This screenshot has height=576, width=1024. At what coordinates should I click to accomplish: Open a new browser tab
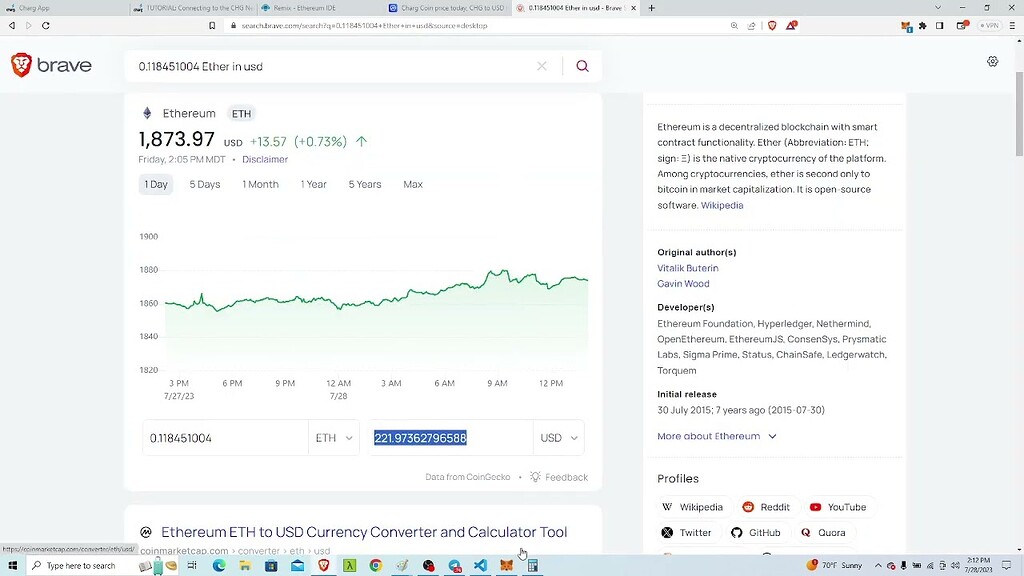tap(651, 8)
